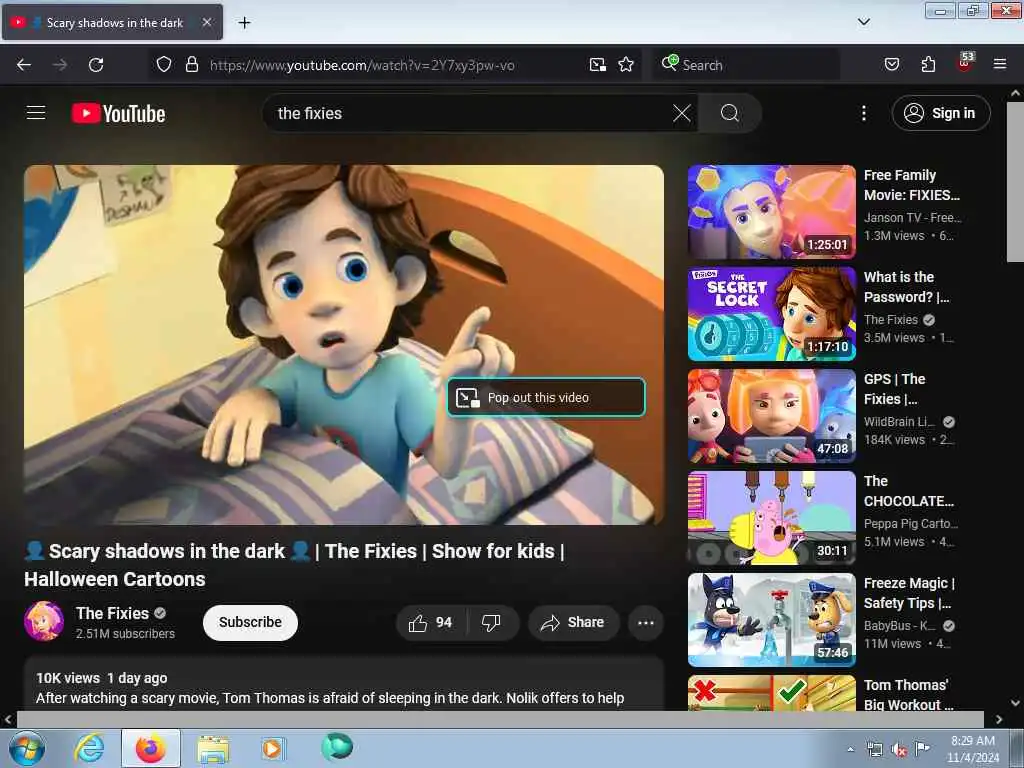Click Pop out this video button
Screen dimensions: 1024x768
[546, 397]
